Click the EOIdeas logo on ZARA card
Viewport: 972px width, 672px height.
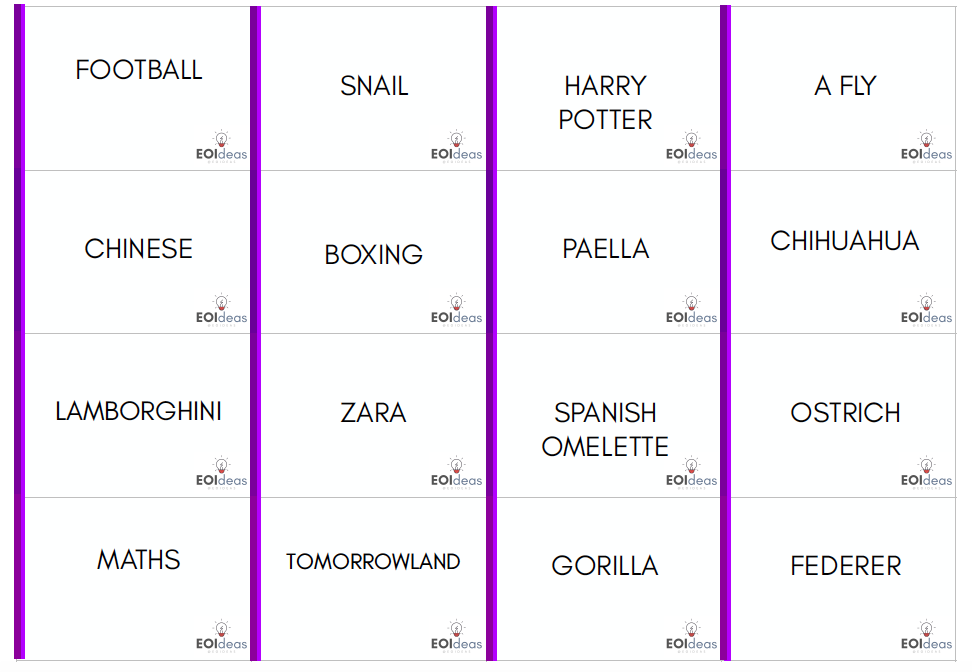(x=456, y=473)
